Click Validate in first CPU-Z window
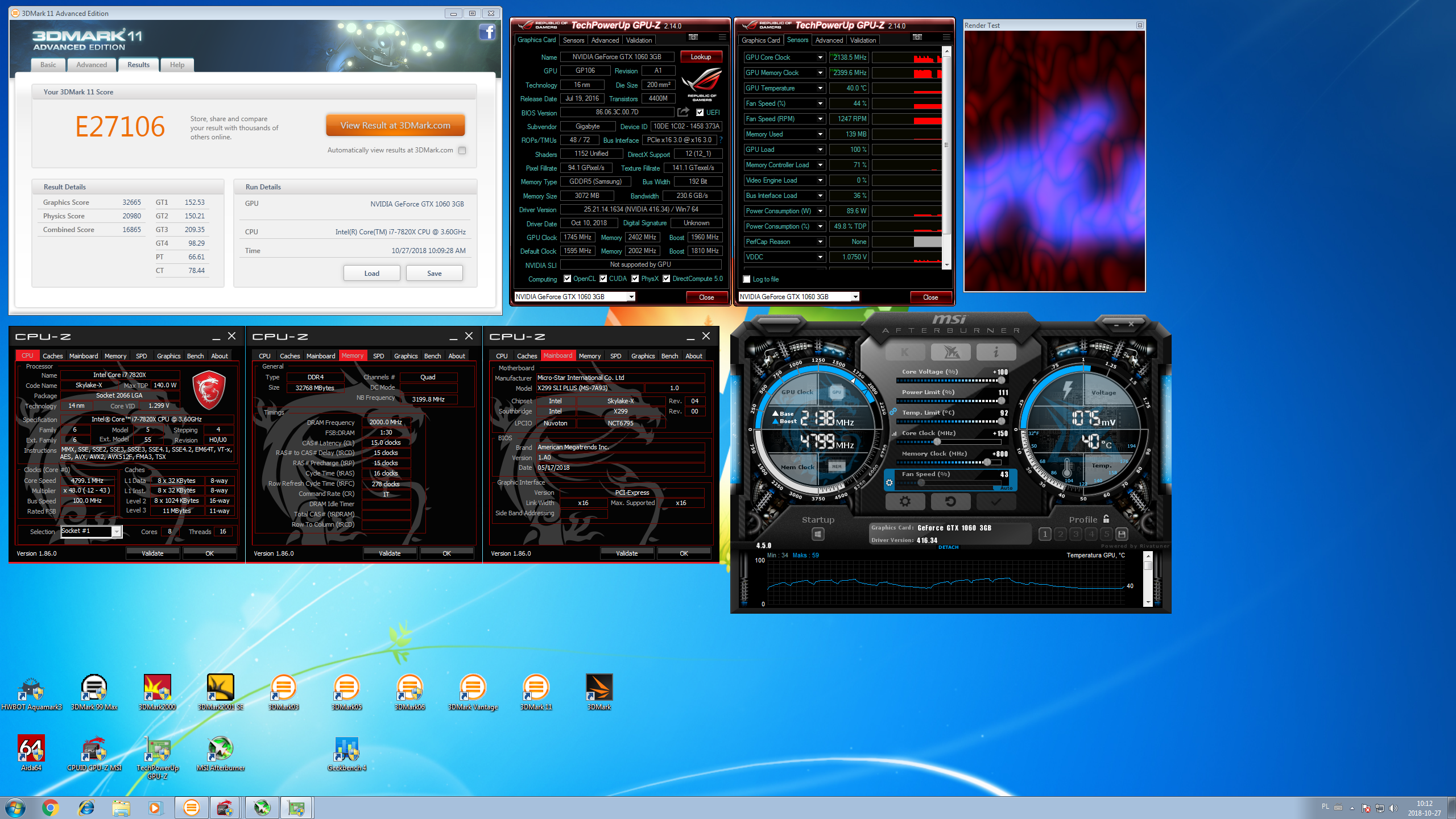 152,553
